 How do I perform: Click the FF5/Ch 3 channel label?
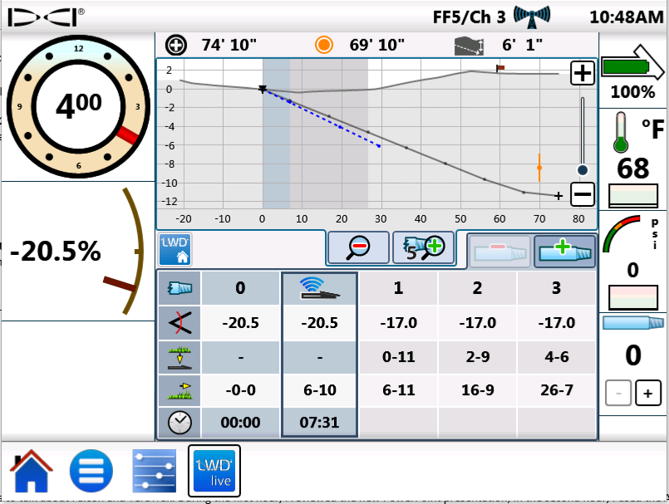[469, 17]
